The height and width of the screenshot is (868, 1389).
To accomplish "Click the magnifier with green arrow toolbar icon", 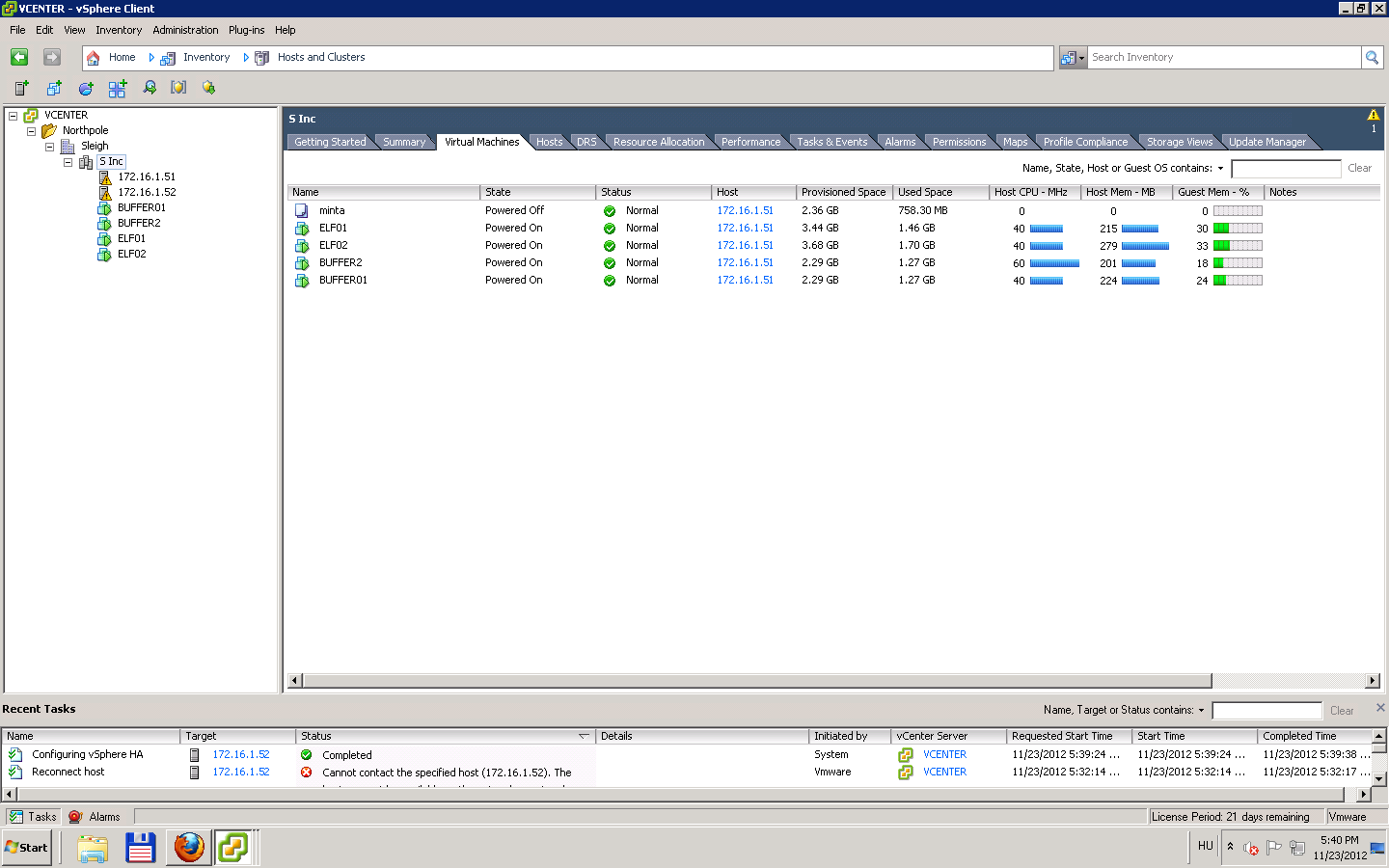I will pyautogui.click(x=150, y=88).
